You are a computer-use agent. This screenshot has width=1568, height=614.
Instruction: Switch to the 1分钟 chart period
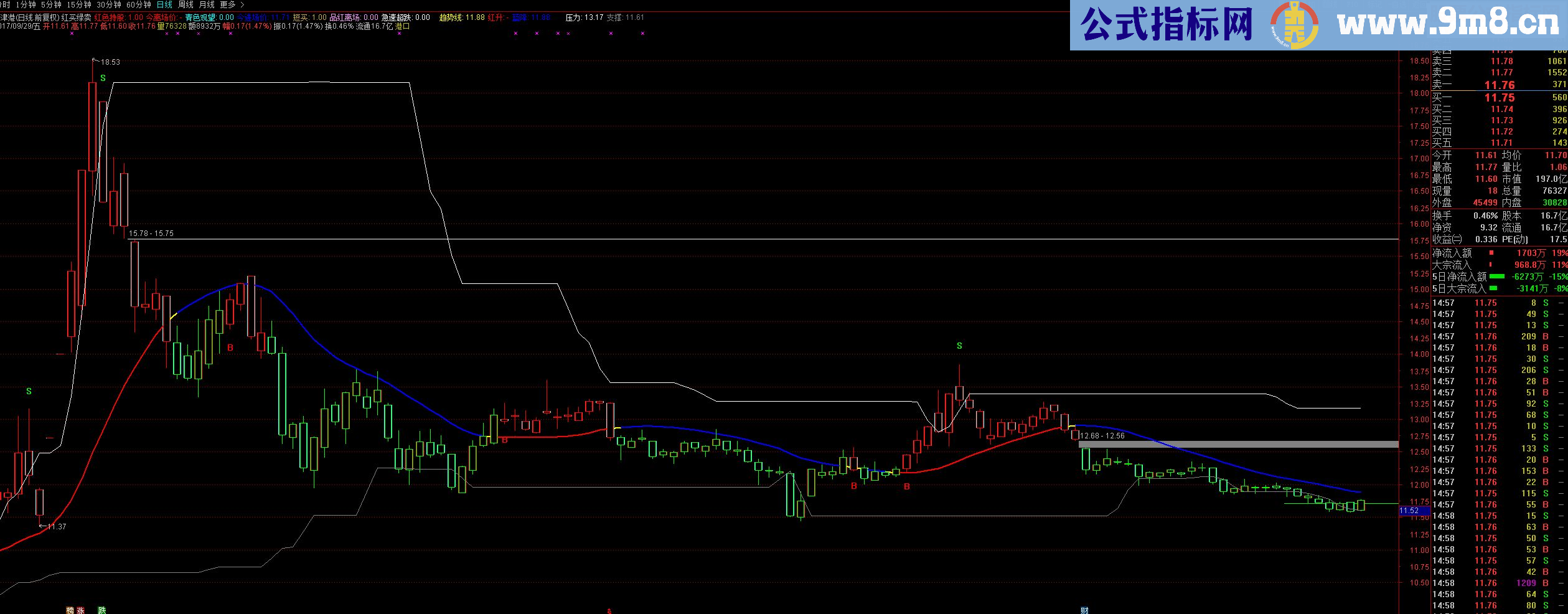(x=26, y=5)
